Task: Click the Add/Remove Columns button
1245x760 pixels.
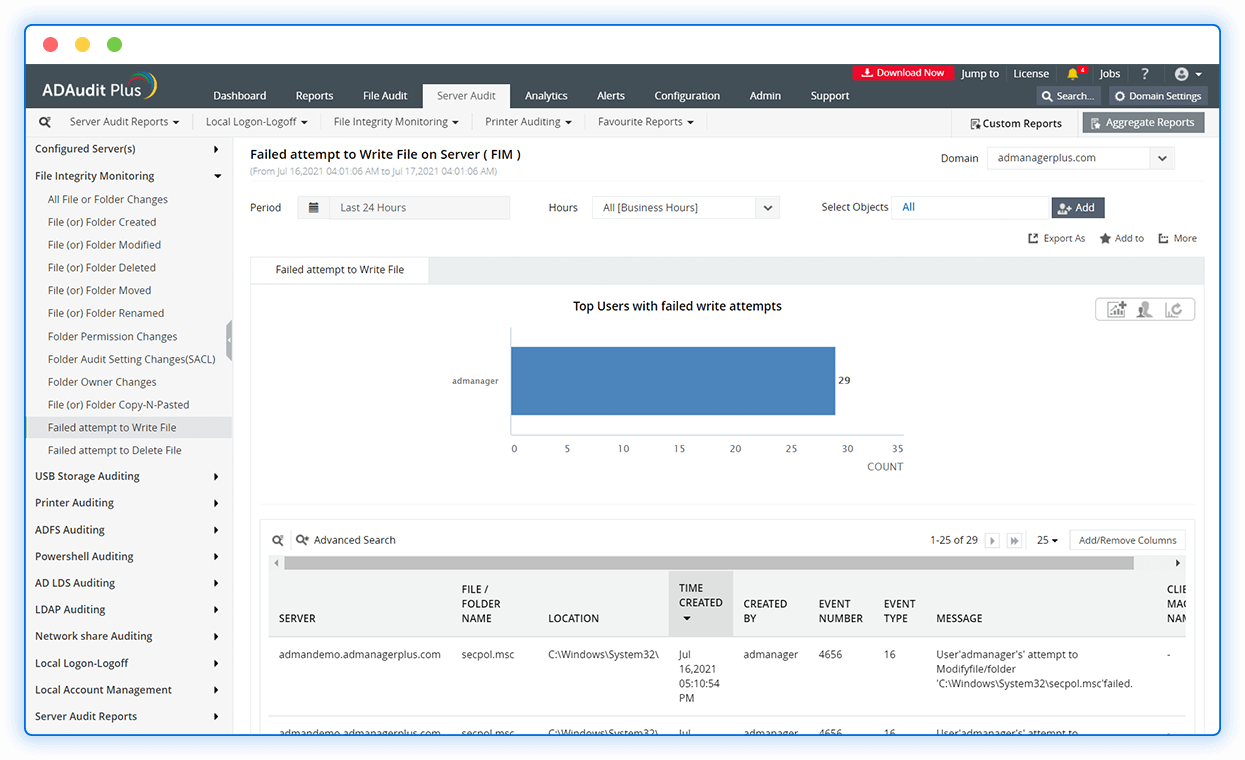Action: (x=1127, y=540)
